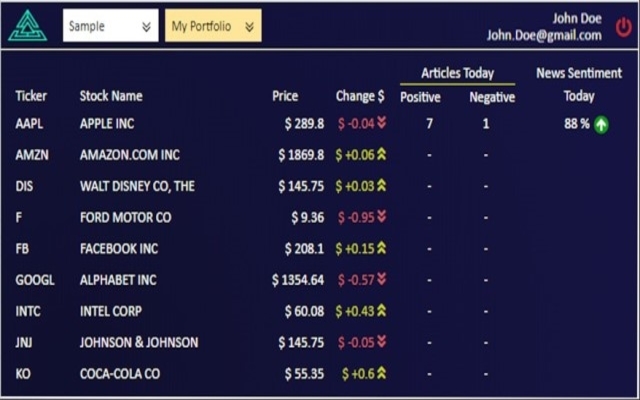Click the $ +0.6 change value
640x400 pixels.
pos(358,374)
